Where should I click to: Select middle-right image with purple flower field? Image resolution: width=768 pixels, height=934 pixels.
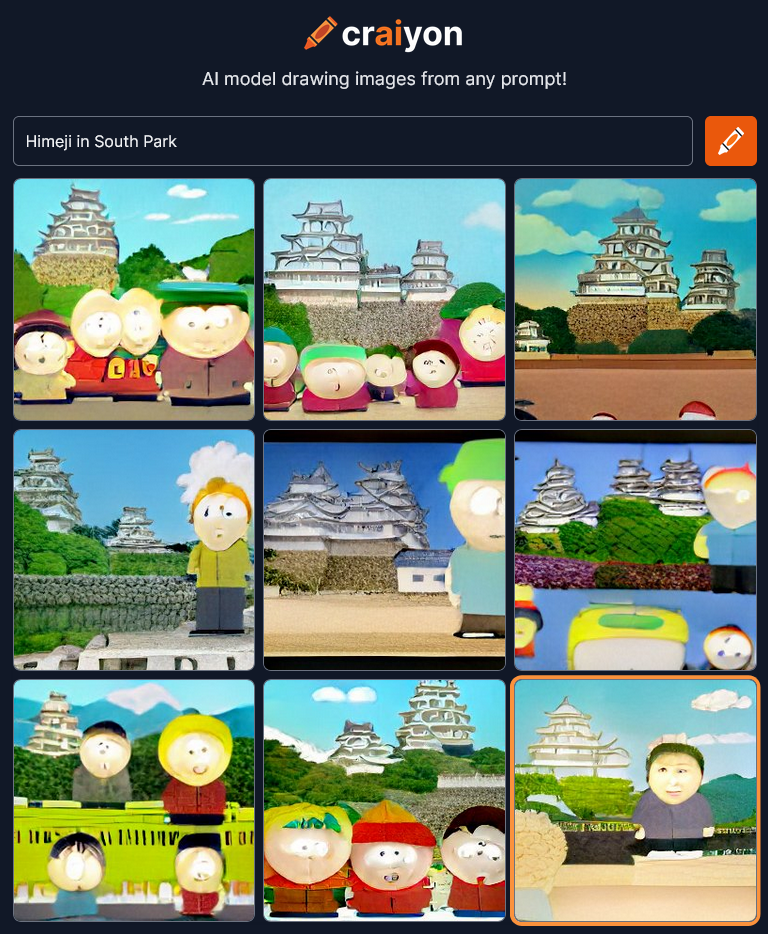(635, 550)
